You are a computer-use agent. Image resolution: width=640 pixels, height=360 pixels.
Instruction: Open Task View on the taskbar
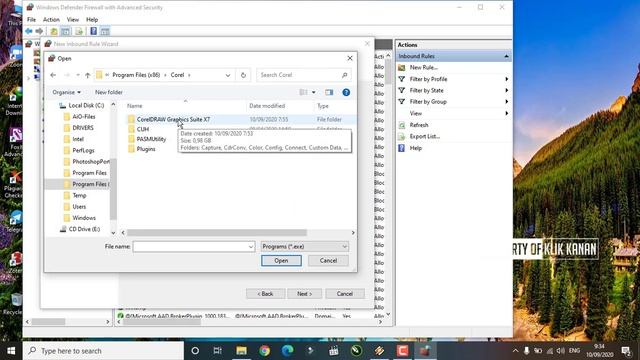pos(218,351)
